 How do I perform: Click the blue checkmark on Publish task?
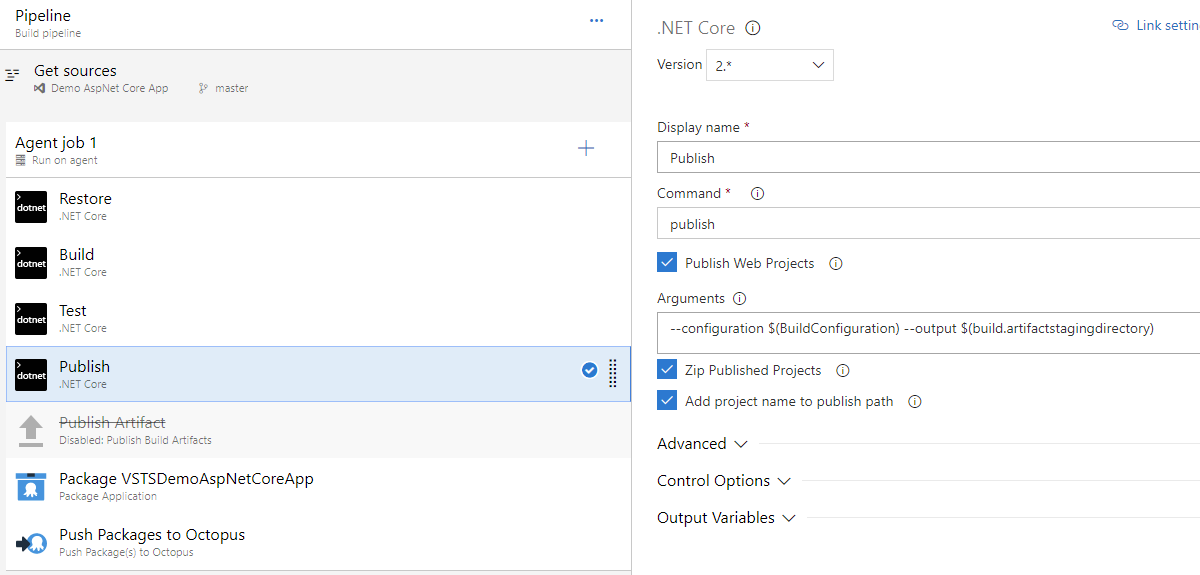[x=590, y=371]
